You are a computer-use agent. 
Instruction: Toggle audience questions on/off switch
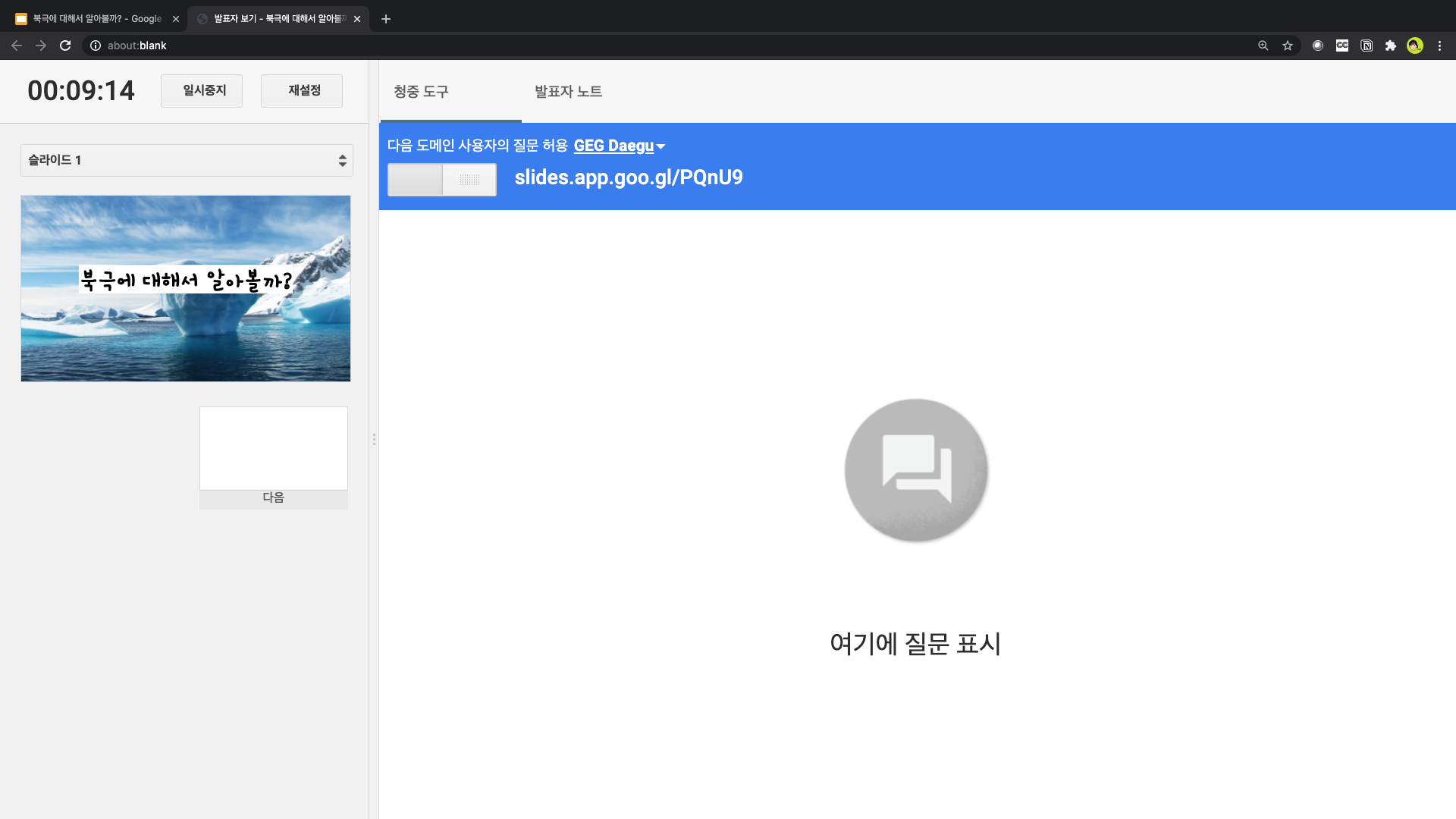pos(442,180)
